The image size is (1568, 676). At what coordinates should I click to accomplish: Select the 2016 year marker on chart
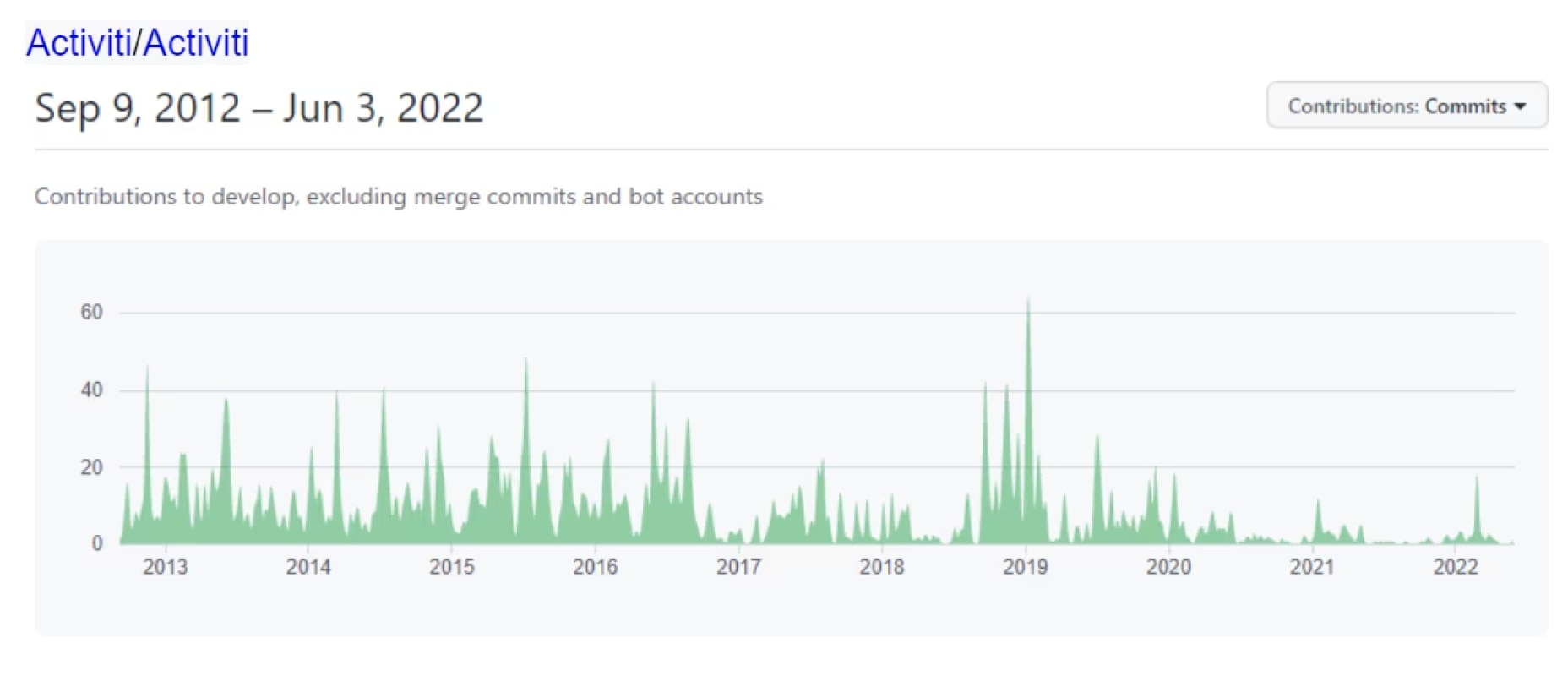coord(596,567)
